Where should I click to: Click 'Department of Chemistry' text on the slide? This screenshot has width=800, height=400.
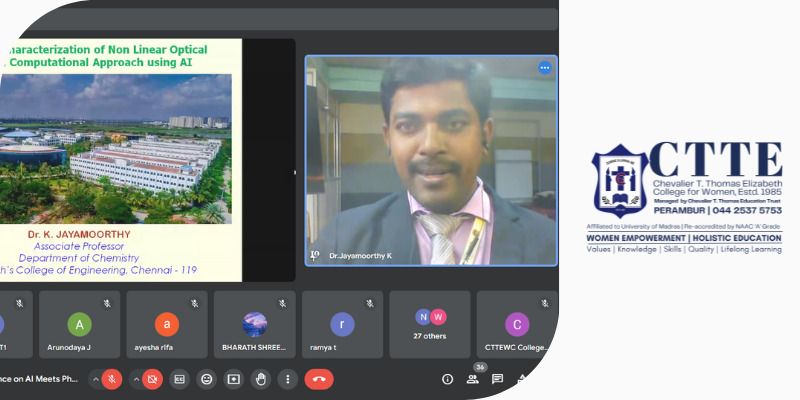pos(79,258)
